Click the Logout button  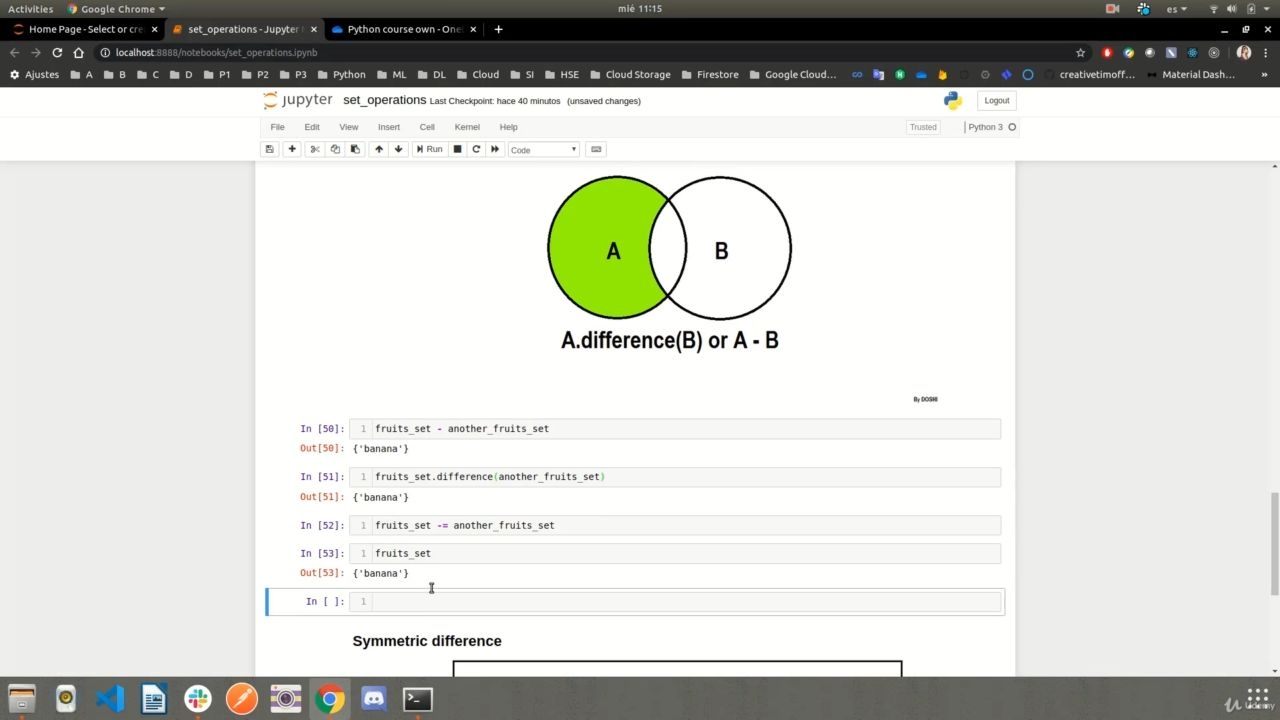point(997,100)
